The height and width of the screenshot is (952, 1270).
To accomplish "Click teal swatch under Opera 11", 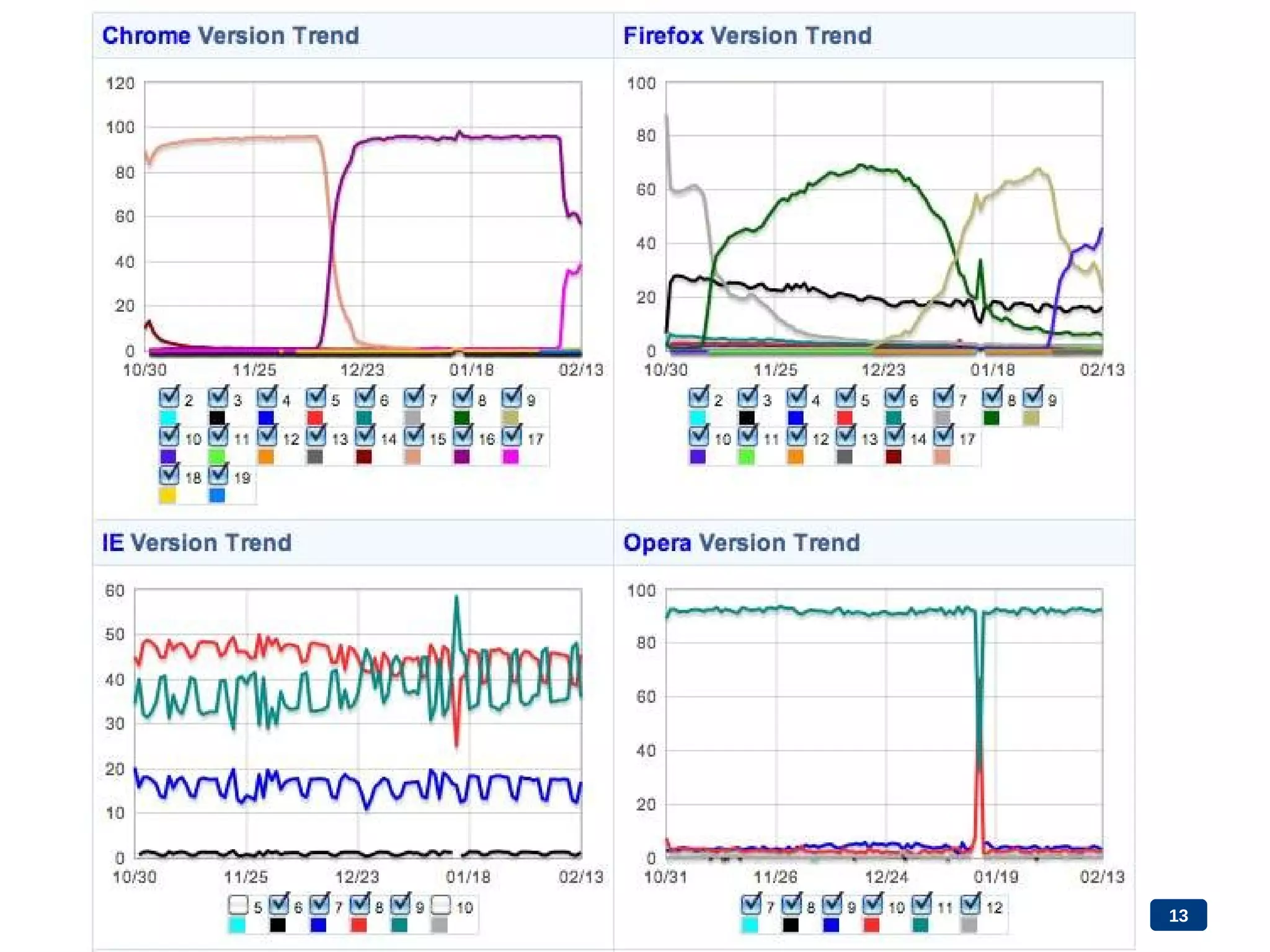I will click(x=921, y=925).
